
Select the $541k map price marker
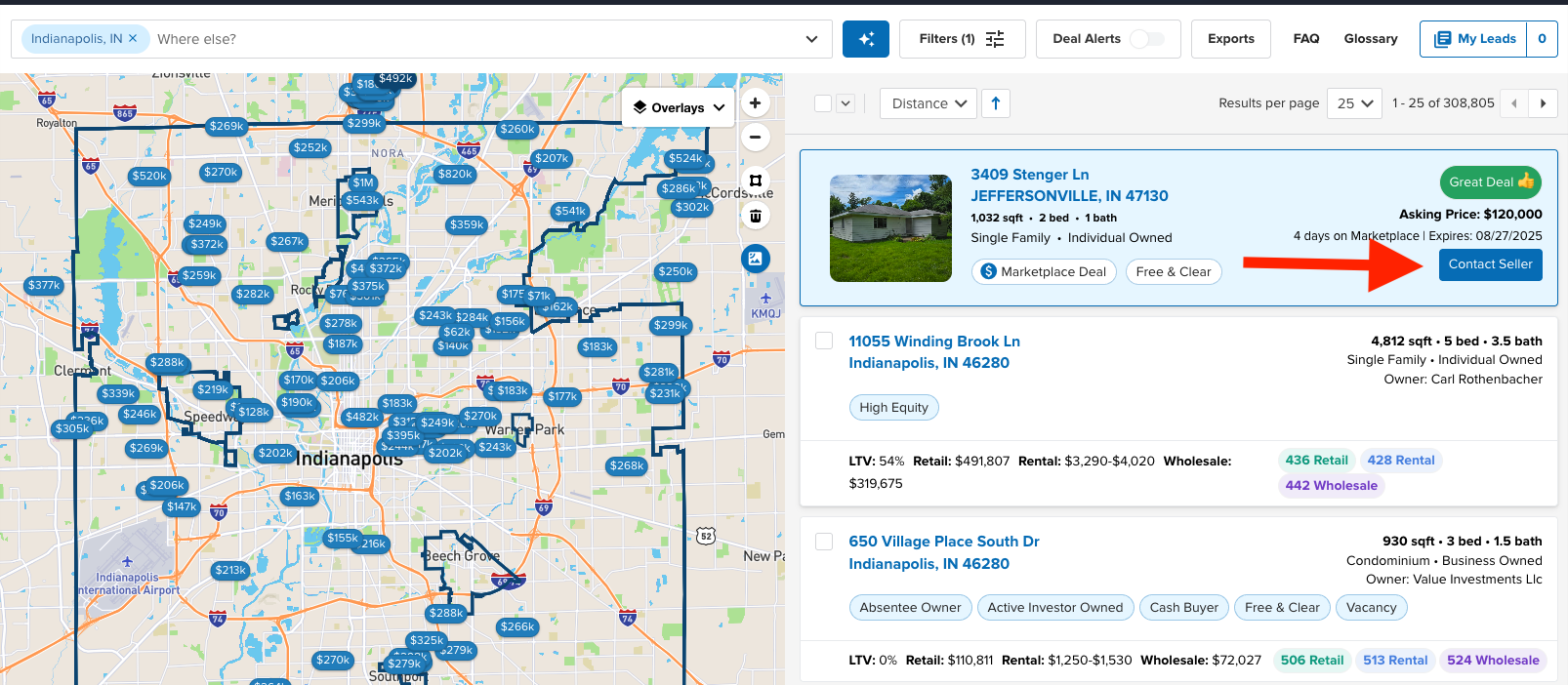click(570, 212)
